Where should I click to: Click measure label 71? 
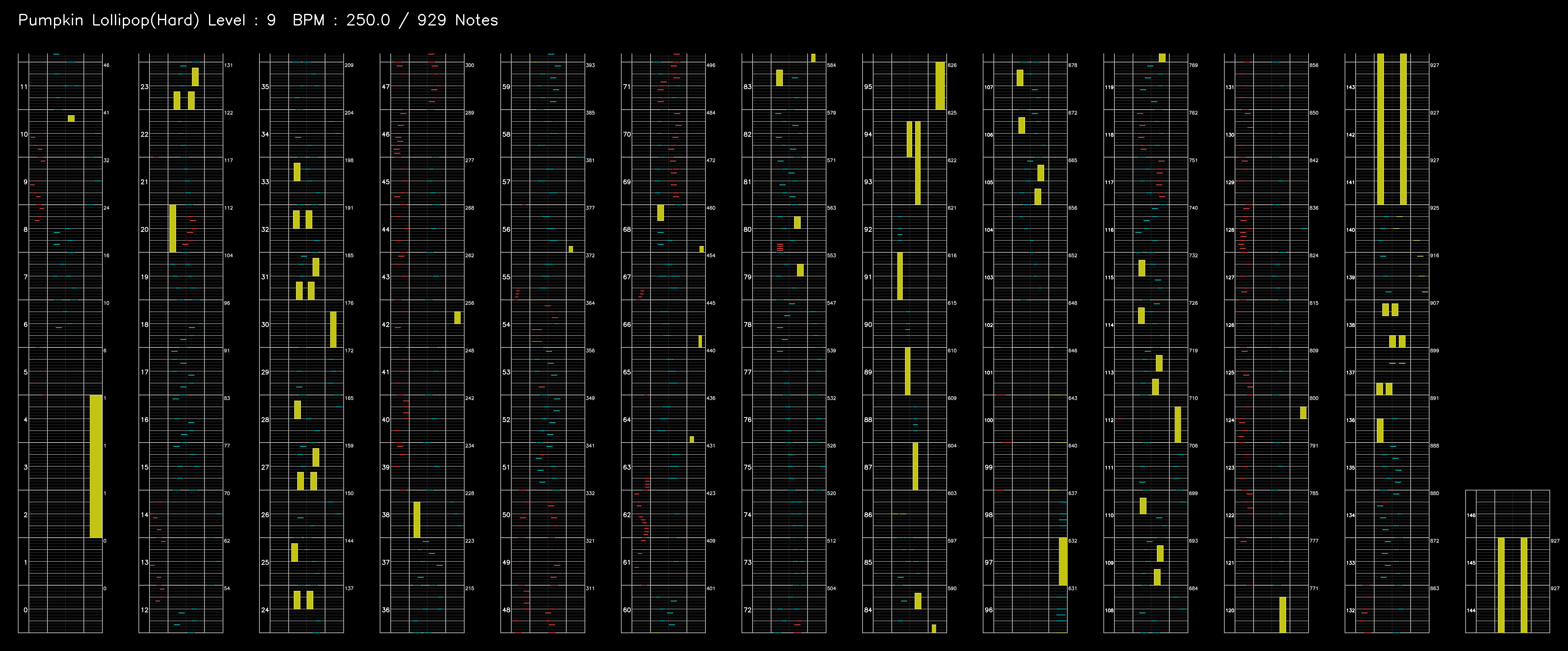point(626,86)
